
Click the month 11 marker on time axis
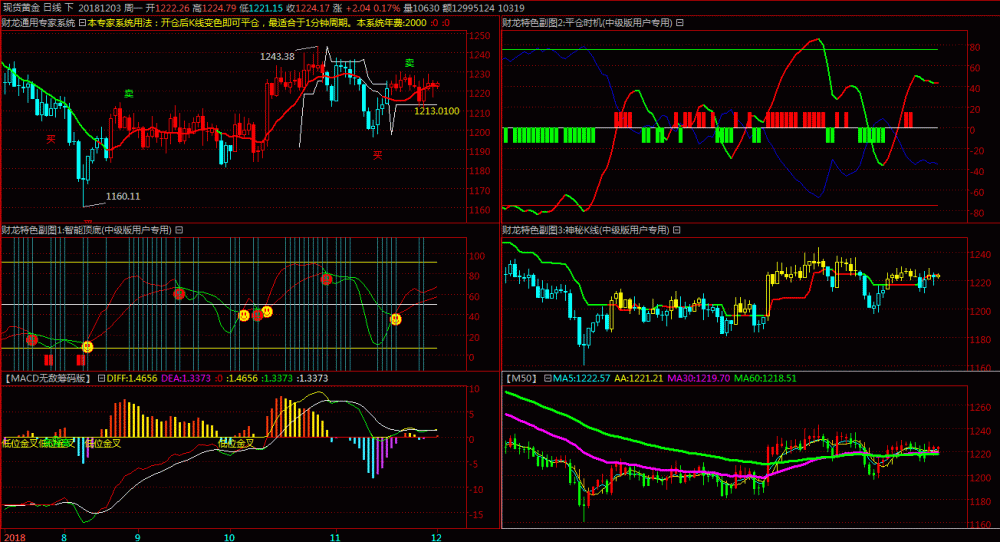(335, 537)
